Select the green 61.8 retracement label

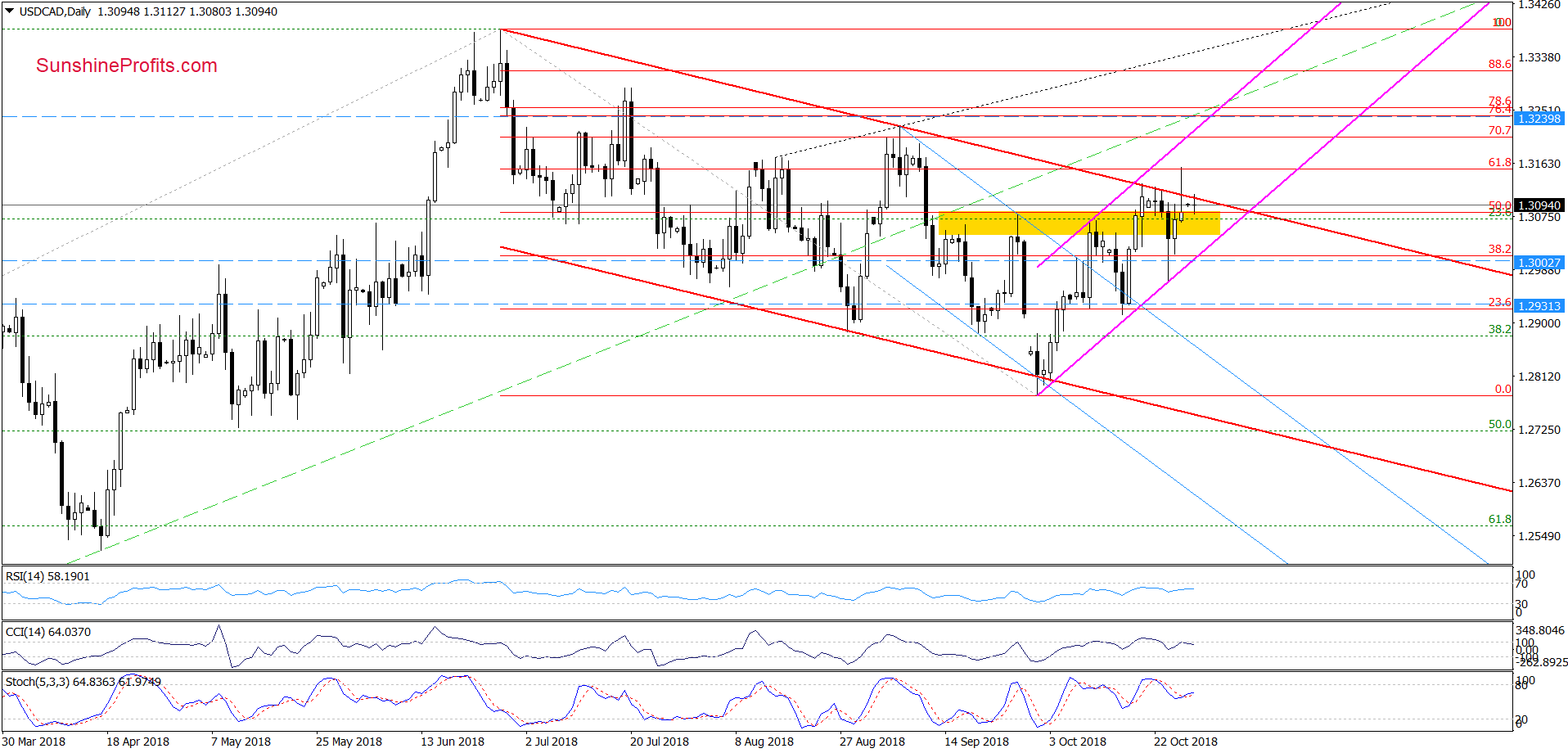coord(1499,519)
